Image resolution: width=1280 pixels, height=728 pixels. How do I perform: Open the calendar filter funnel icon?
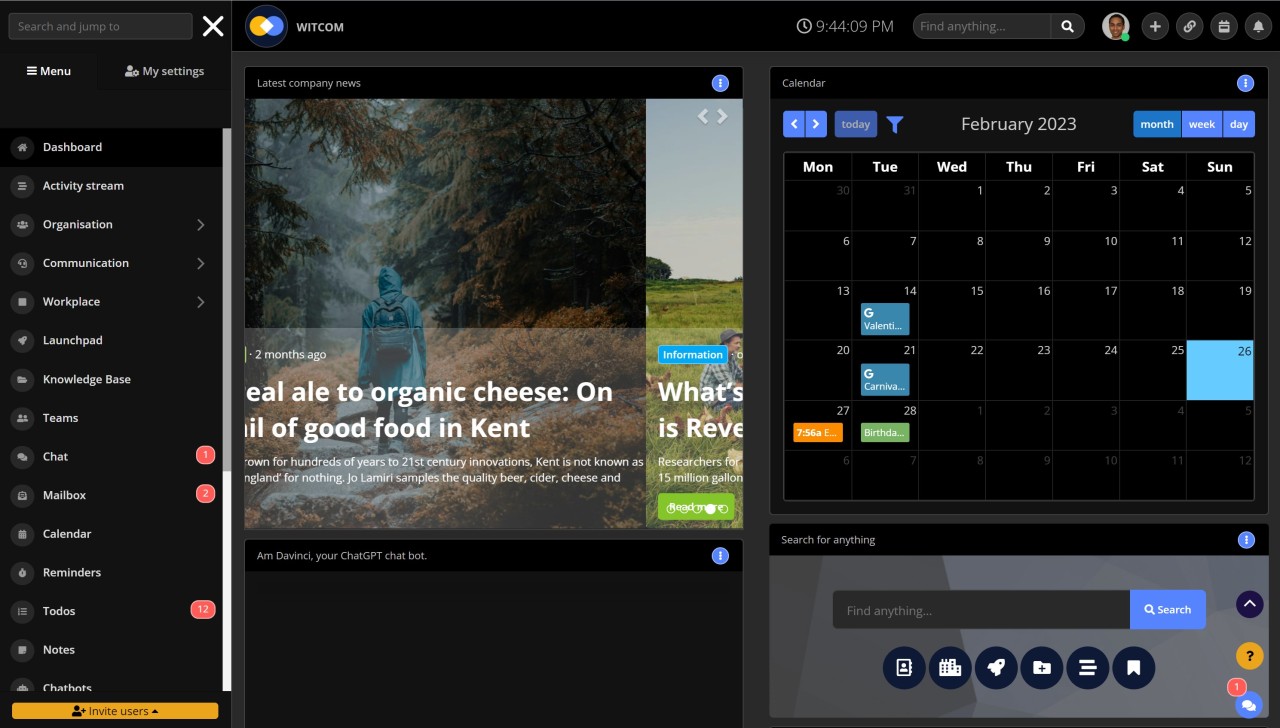(894, 124)
